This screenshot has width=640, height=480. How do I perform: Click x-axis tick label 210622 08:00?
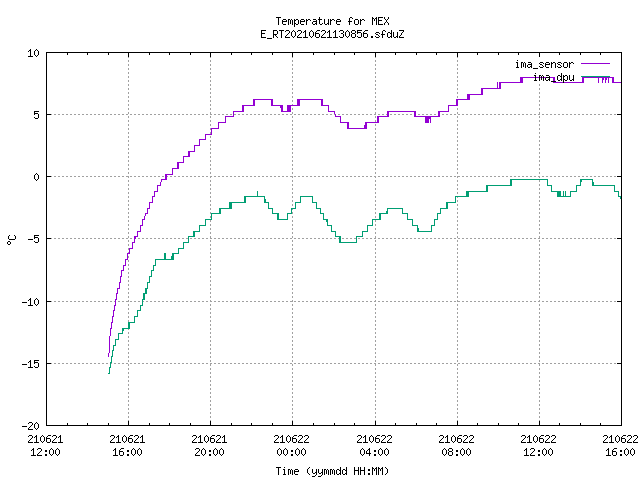pos(456,446)
